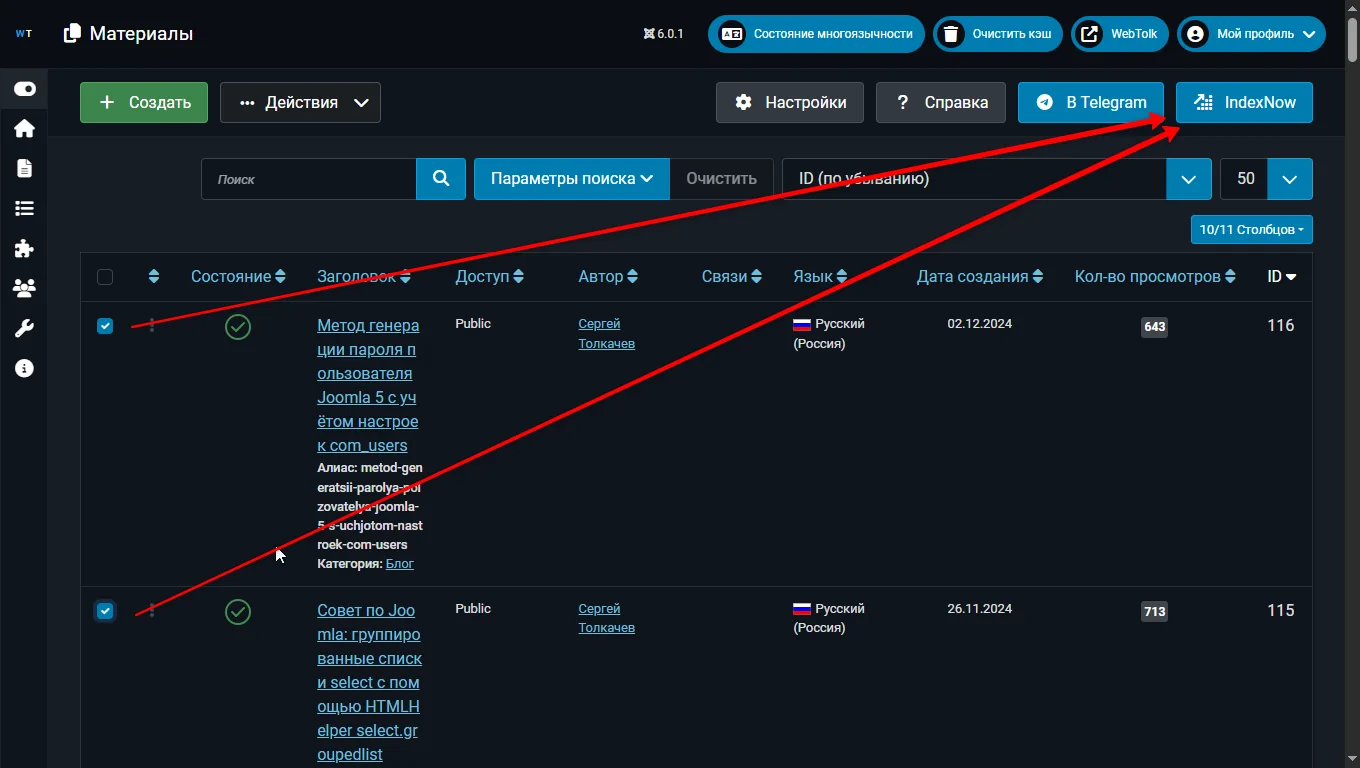Toggle the sidebar menu switch
This screenshot has width=1360, height=768.
click(x=24, y=89)
